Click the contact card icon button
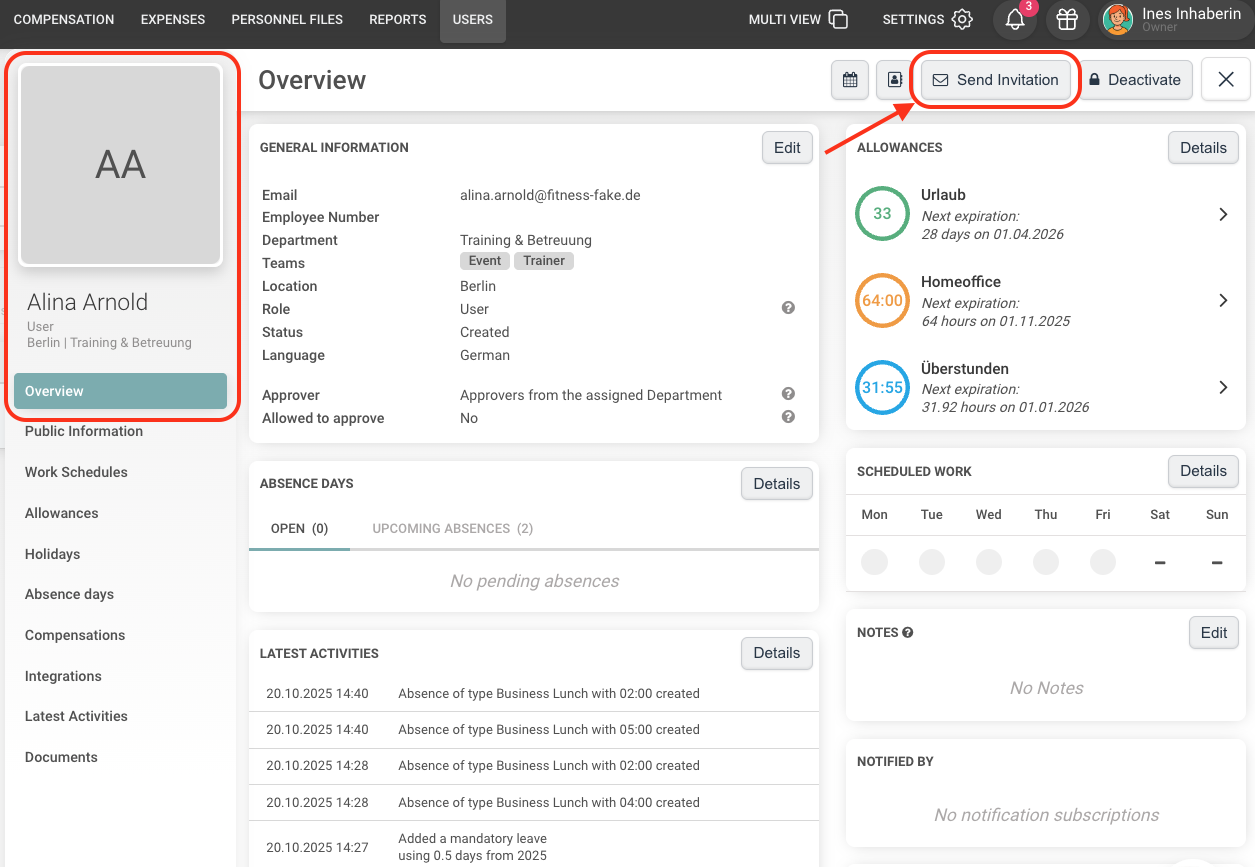Viewport: 1255px width, 867px height. (x=893, y=80)
